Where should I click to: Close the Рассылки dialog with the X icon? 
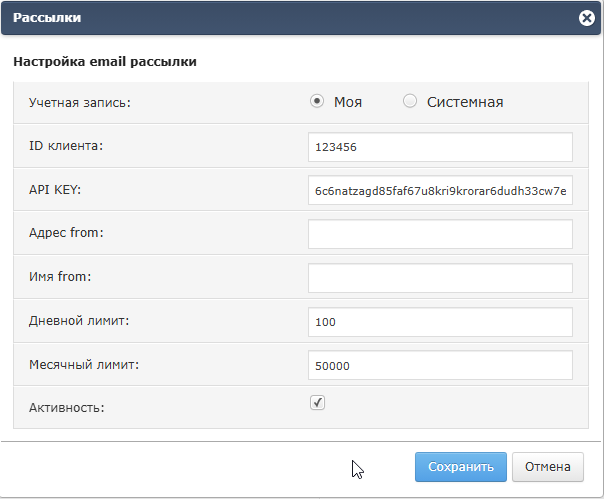[587, 18]
